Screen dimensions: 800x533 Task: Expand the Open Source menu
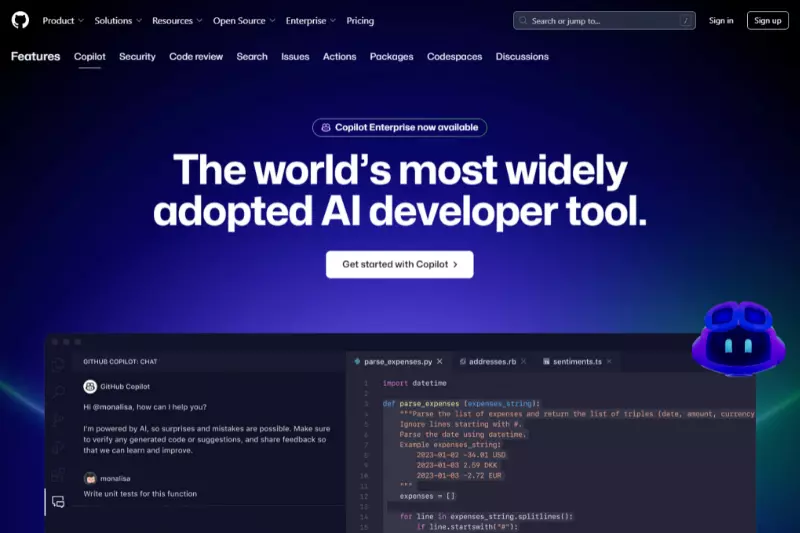tap(244, 21)
